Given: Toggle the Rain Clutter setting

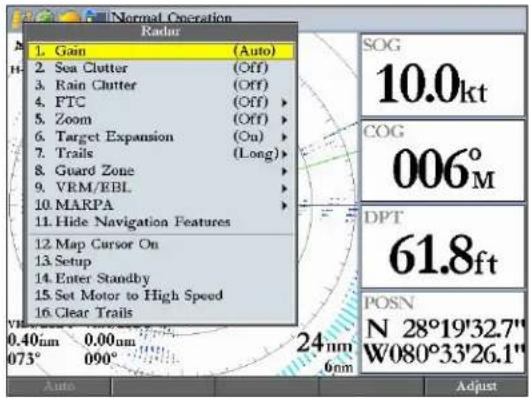Looking at the screenshot, I should click(160, 85).
